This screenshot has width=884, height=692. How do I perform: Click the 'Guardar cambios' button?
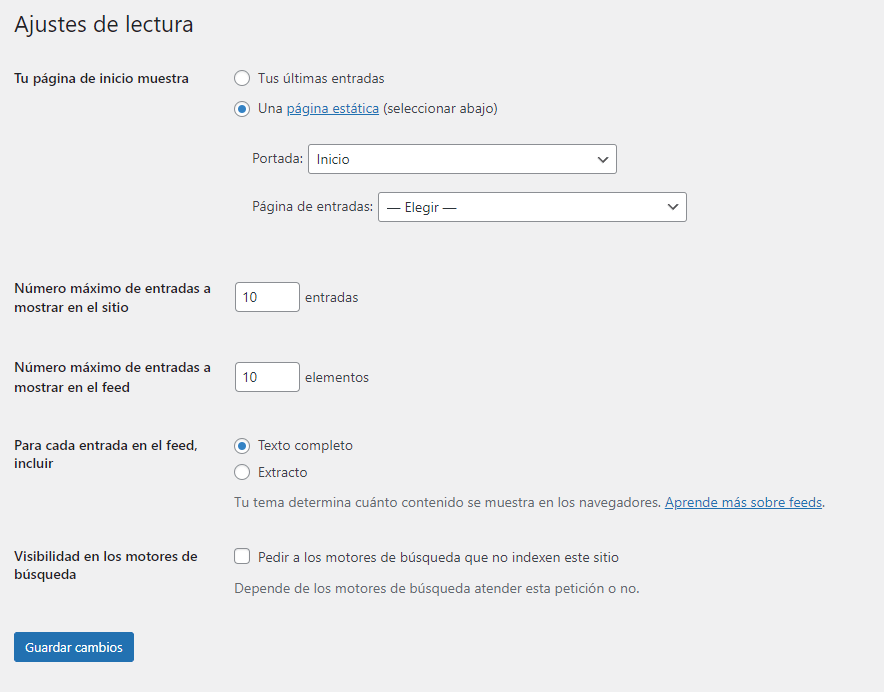coord(74,647)
